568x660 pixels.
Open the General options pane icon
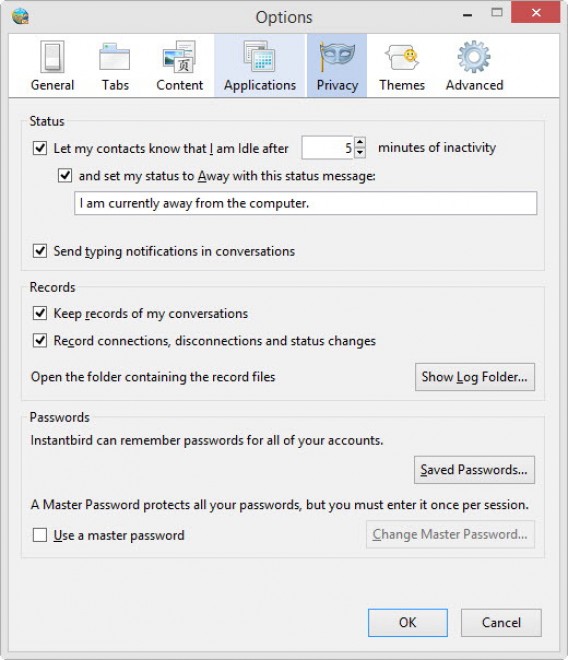click(52, 57)
